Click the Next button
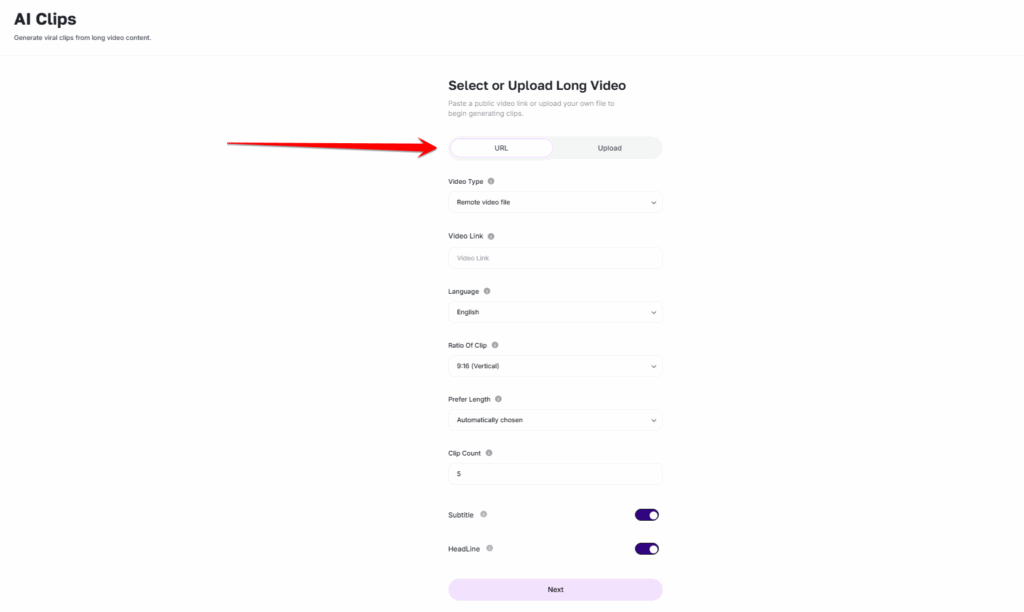The image size is (1024, 612). pos(555,589)
